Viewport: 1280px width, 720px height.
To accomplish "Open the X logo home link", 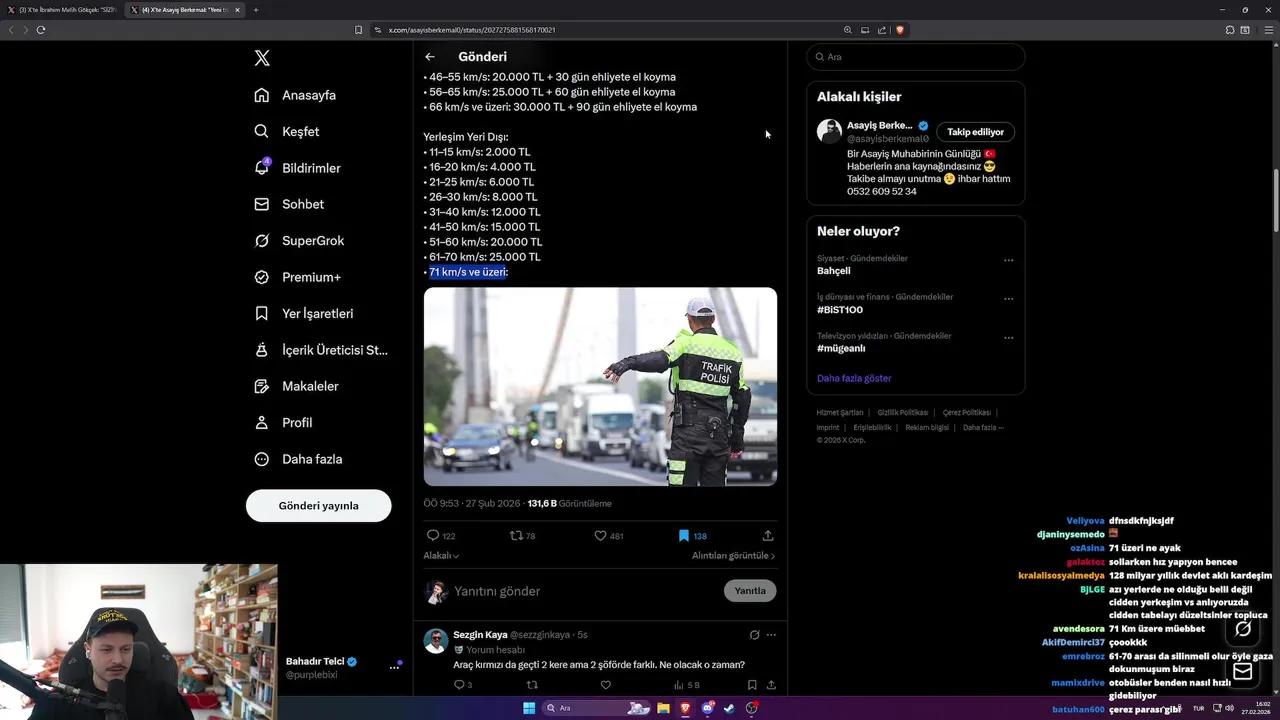I will click(262, 58).
